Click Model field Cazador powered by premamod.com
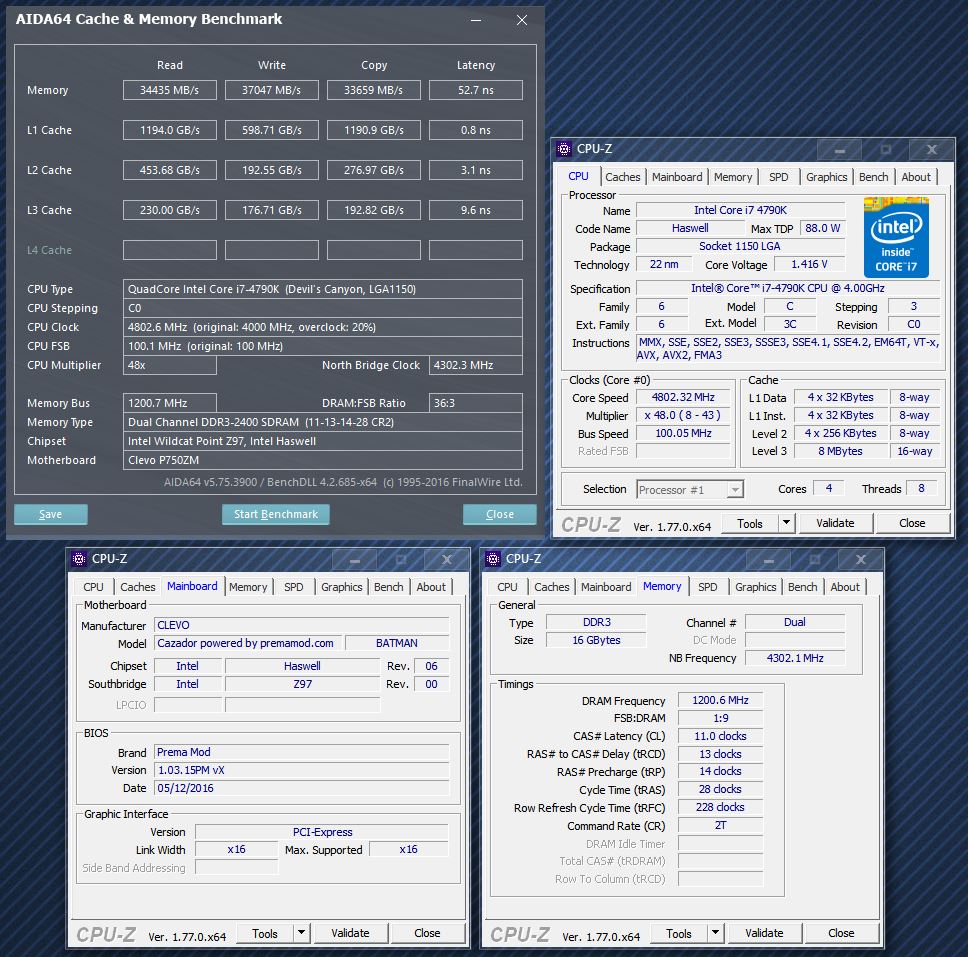The image size is (968, 957). [x=247, y=643]
